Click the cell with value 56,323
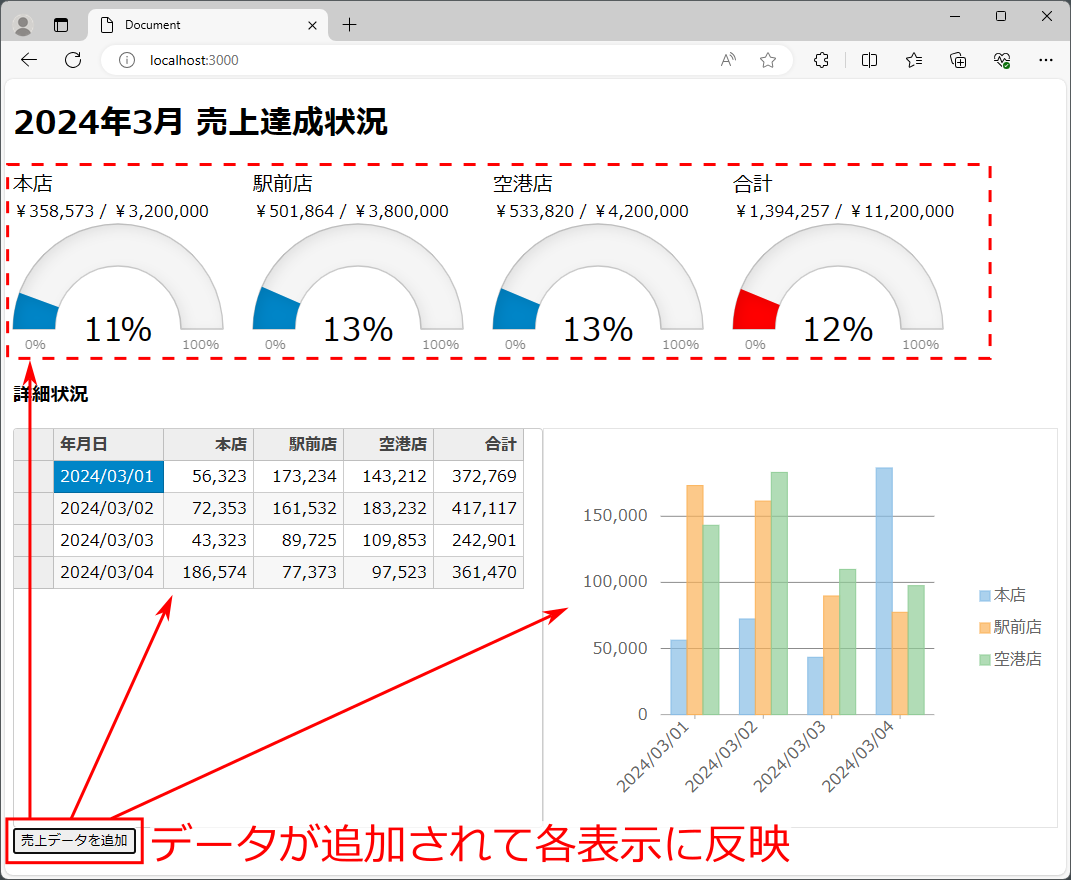The width and height of the screenshot is (1071, 880). click(x=208, y=477)
